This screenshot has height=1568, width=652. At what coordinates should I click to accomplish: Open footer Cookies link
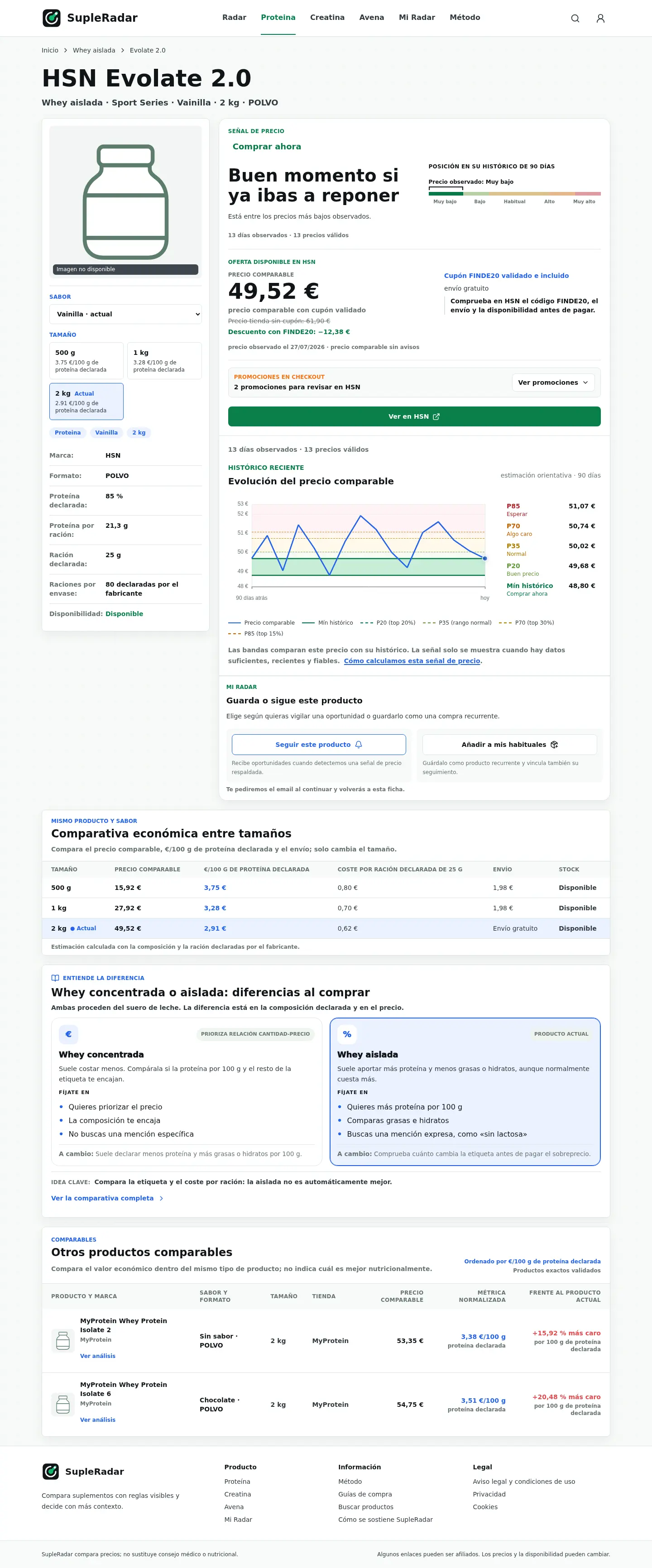pyautogui.click(x=485, y=1507)
